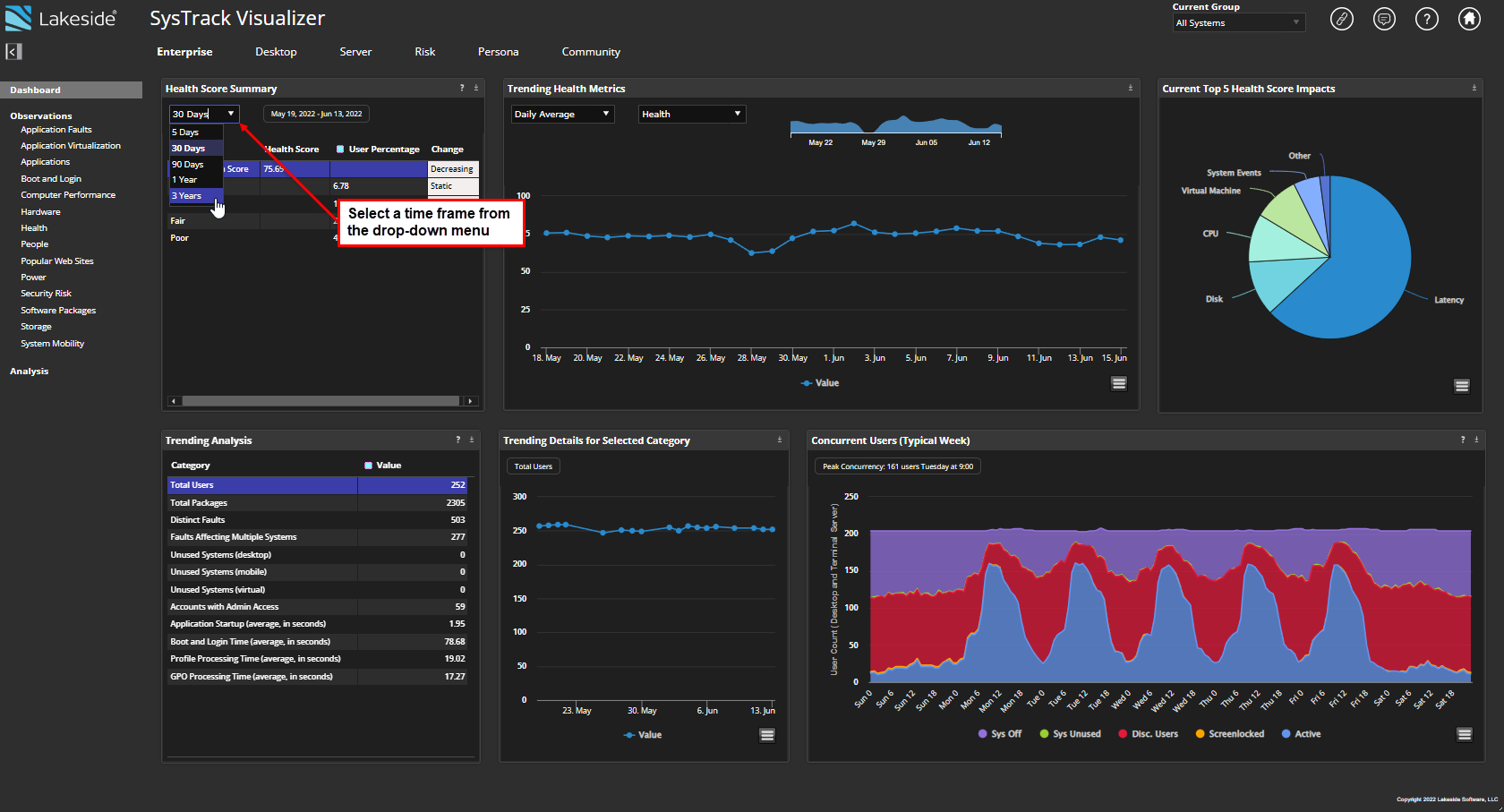Click the copy link icon in header
Image resolution: width=1504 pixels, height=812 pixels.
tap(1341, 19)
